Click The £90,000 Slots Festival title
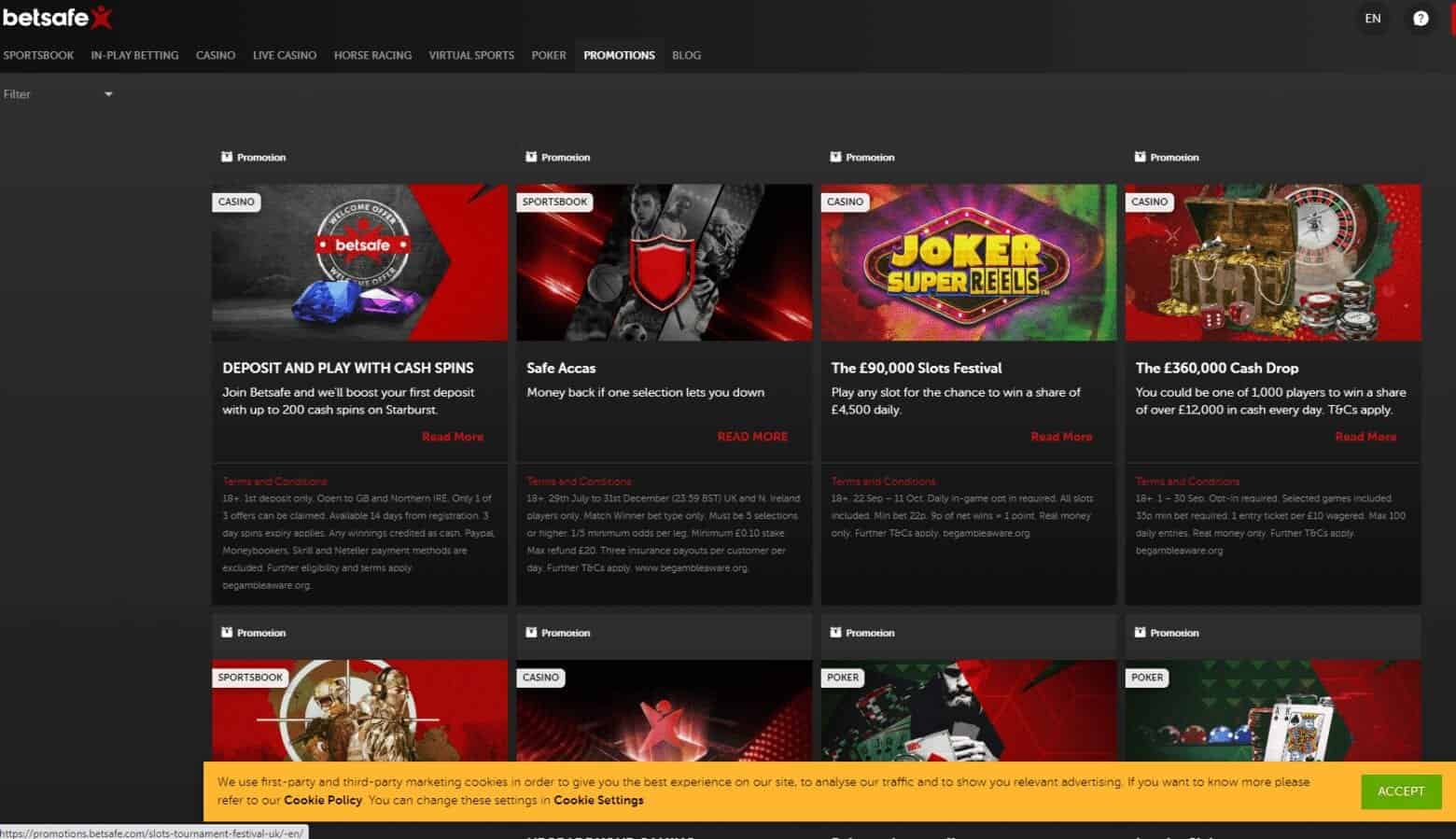 tap(917, 368)
